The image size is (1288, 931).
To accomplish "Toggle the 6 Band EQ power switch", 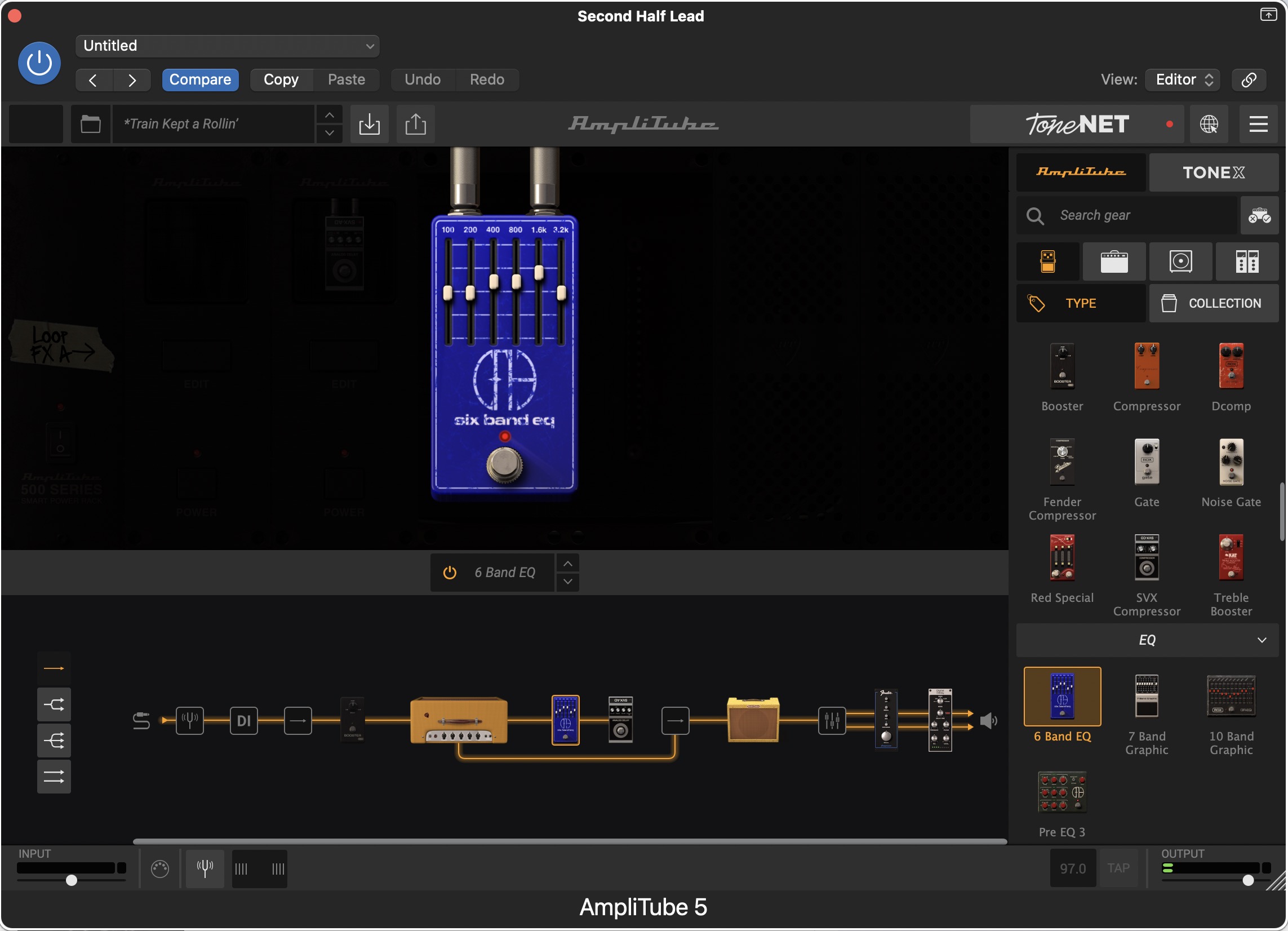I will coord(449,573).
